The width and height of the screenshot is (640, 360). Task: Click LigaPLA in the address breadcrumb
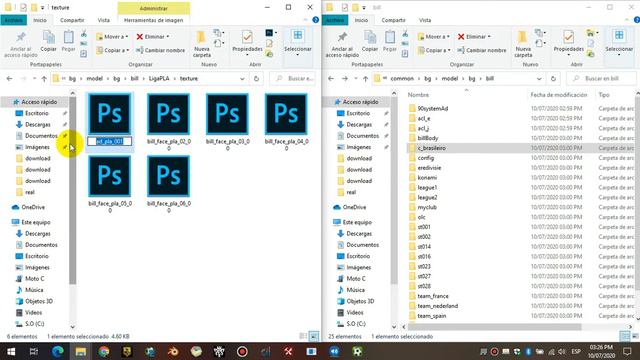[x=159, y=78]
